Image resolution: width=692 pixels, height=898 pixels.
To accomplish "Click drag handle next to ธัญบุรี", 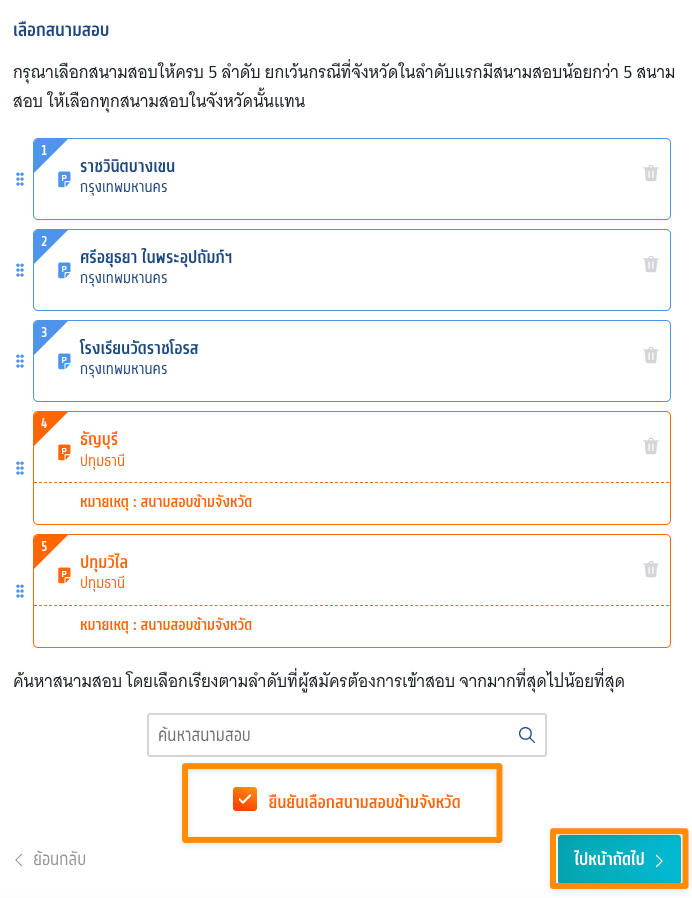I will tap(20, 468).
